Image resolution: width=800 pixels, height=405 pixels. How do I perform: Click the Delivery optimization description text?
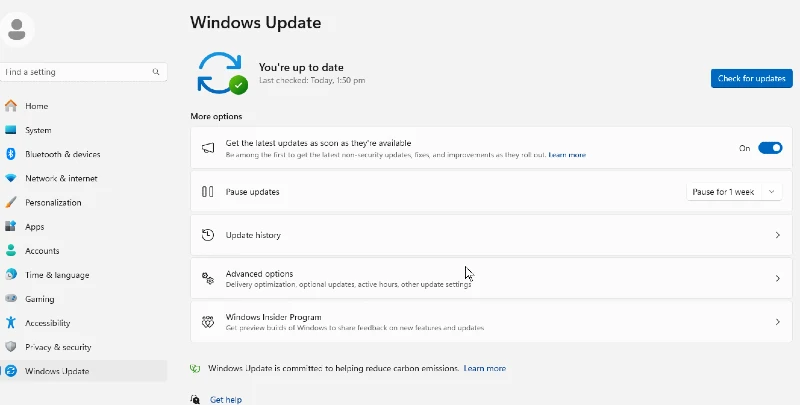pyautogui.click(x=348, y=284)
